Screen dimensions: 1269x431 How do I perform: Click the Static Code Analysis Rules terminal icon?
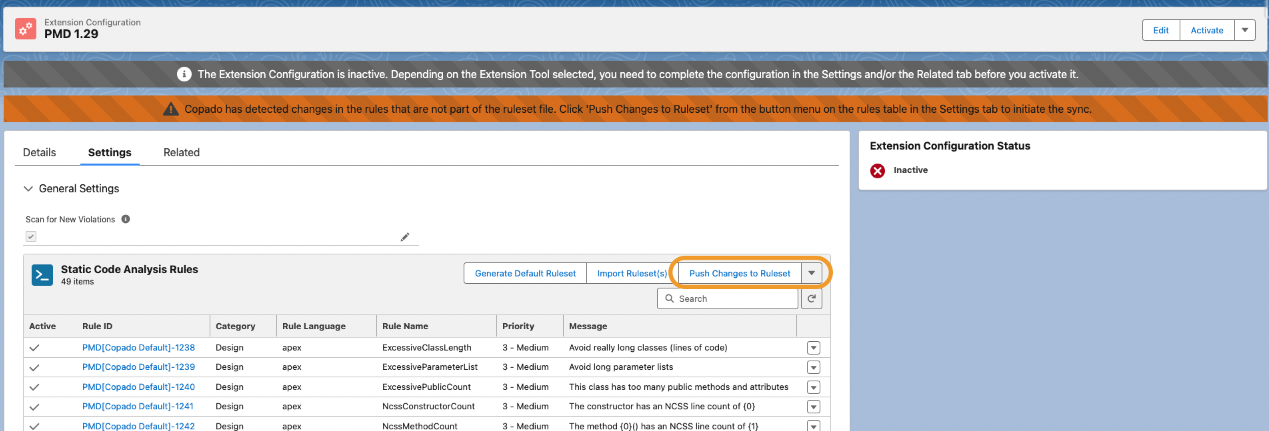(42, 275)
